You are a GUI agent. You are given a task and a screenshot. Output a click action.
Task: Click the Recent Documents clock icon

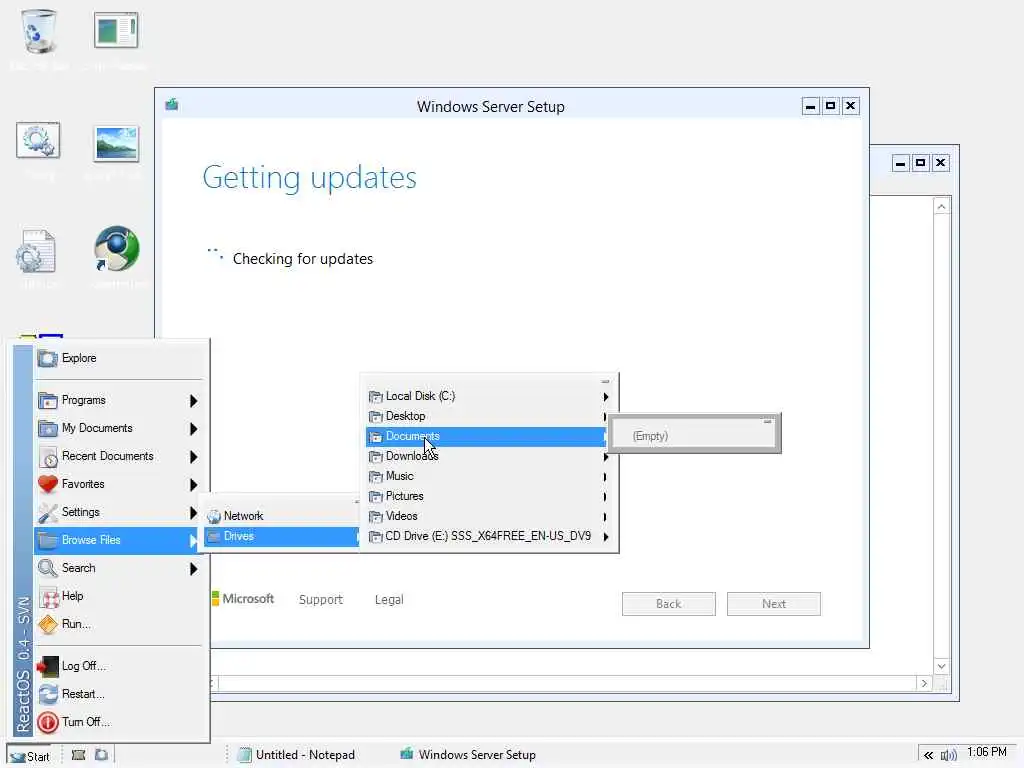coord(48,456)
